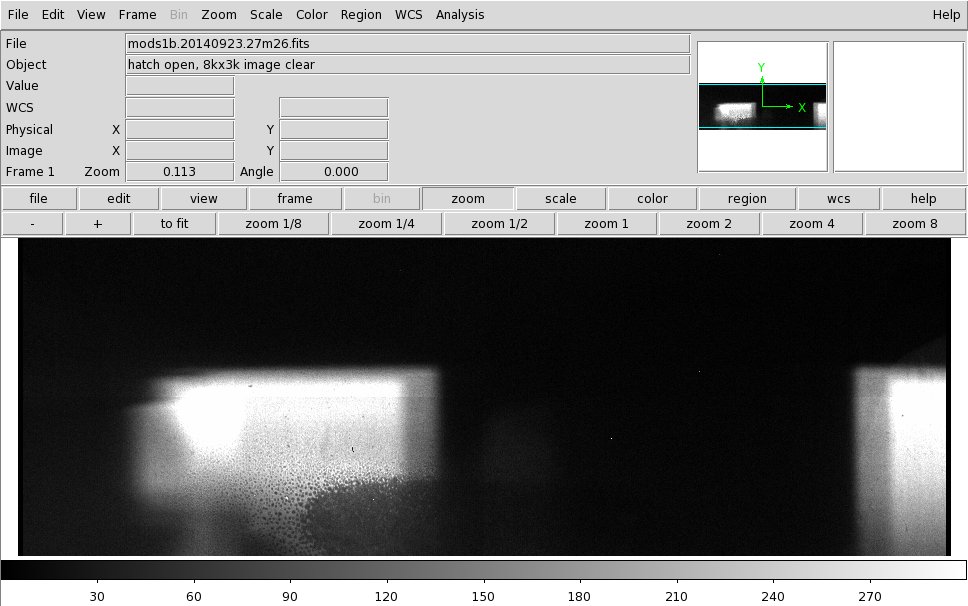Click the region button in button bar

747,199
